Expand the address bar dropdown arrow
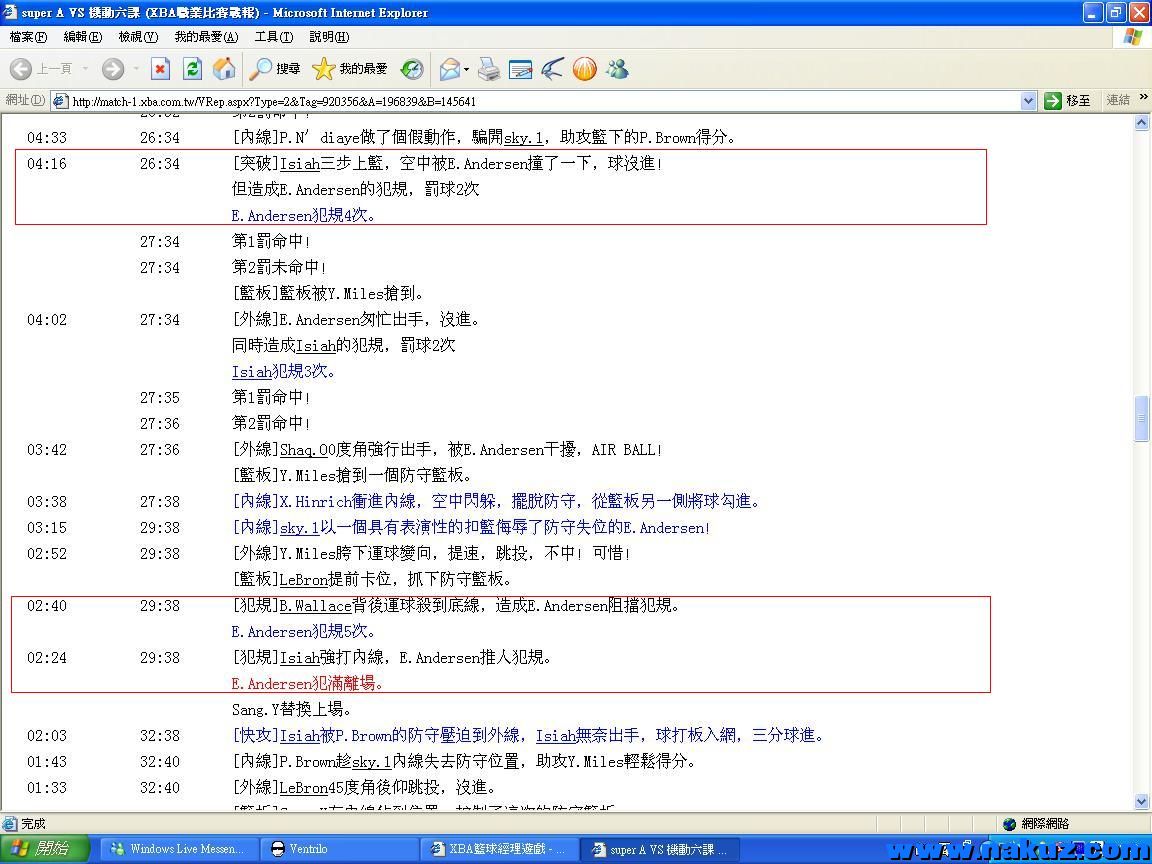1152x864 pixels. click(x=1028, y=100)
